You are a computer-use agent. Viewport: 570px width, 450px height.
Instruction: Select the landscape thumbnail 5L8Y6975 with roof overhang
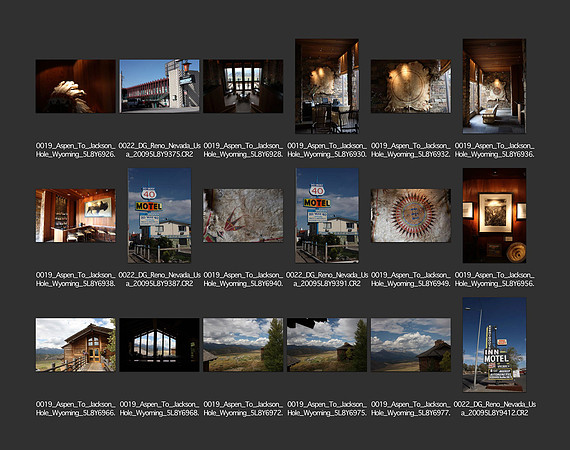pos(327,345)
